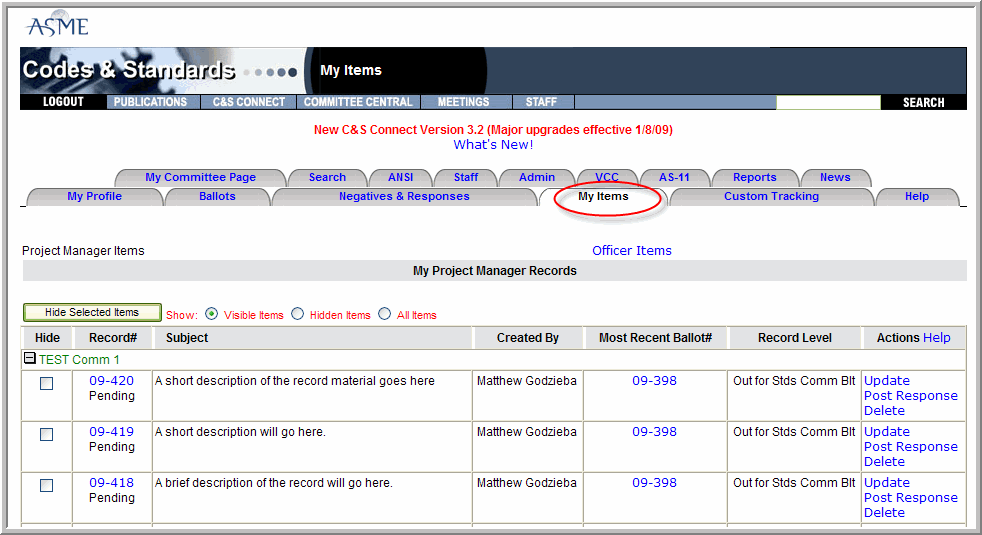Open the Officer Items link
982x535 pixels.
pos(632,251)
